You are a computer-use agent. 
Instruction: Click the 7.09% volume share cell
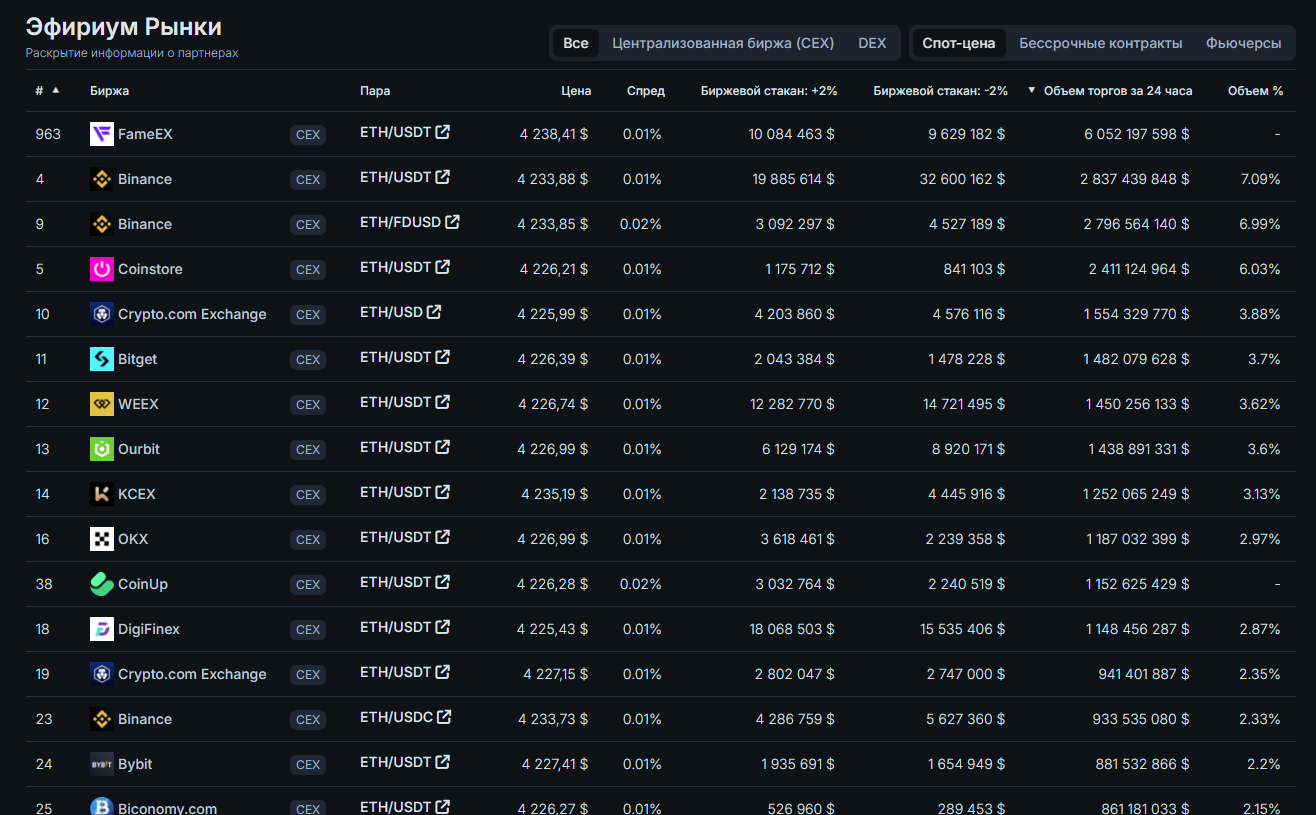(1260, 179)
